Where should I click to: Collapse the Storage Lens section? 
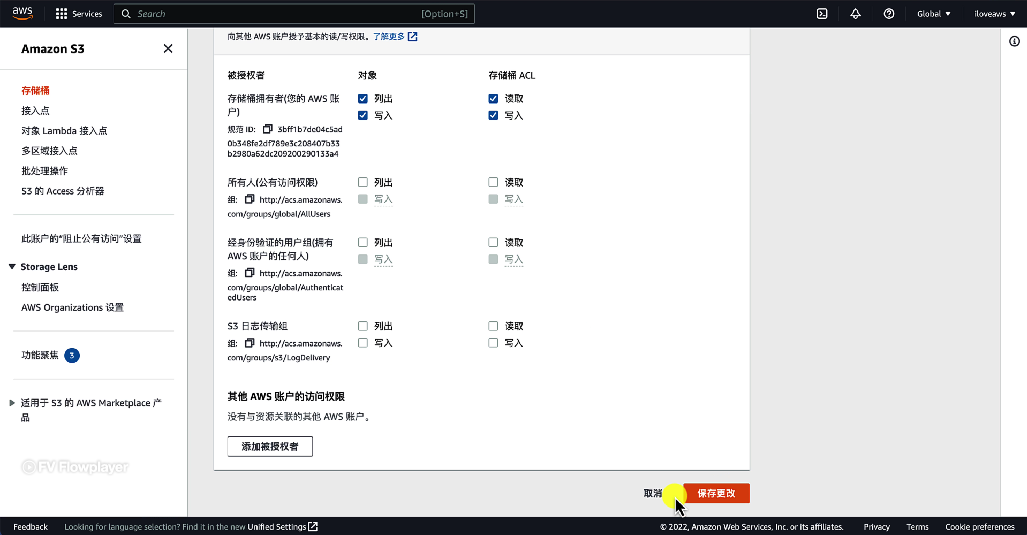(12, 267)
